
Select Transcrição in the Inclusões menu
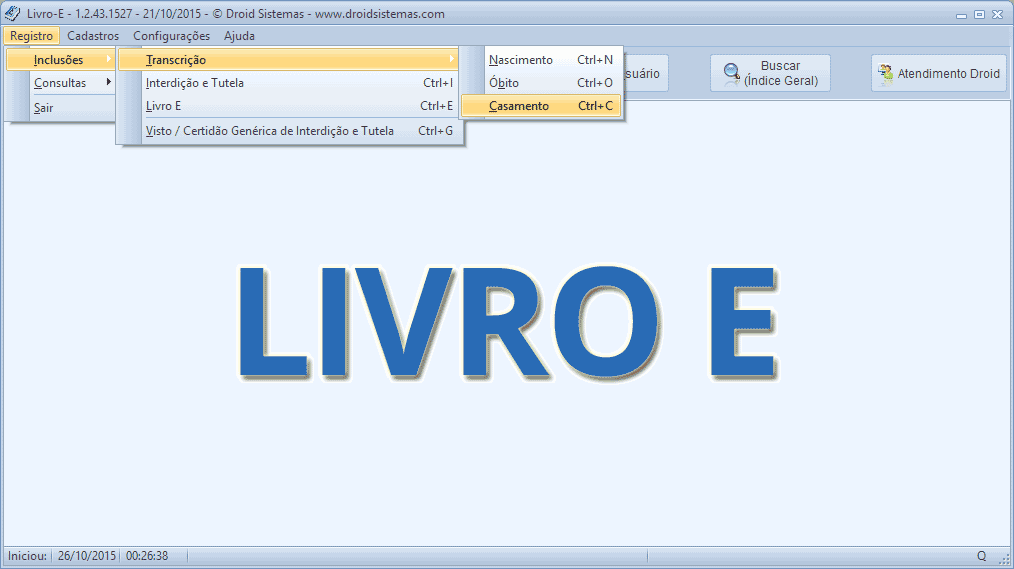pos(288,59)
